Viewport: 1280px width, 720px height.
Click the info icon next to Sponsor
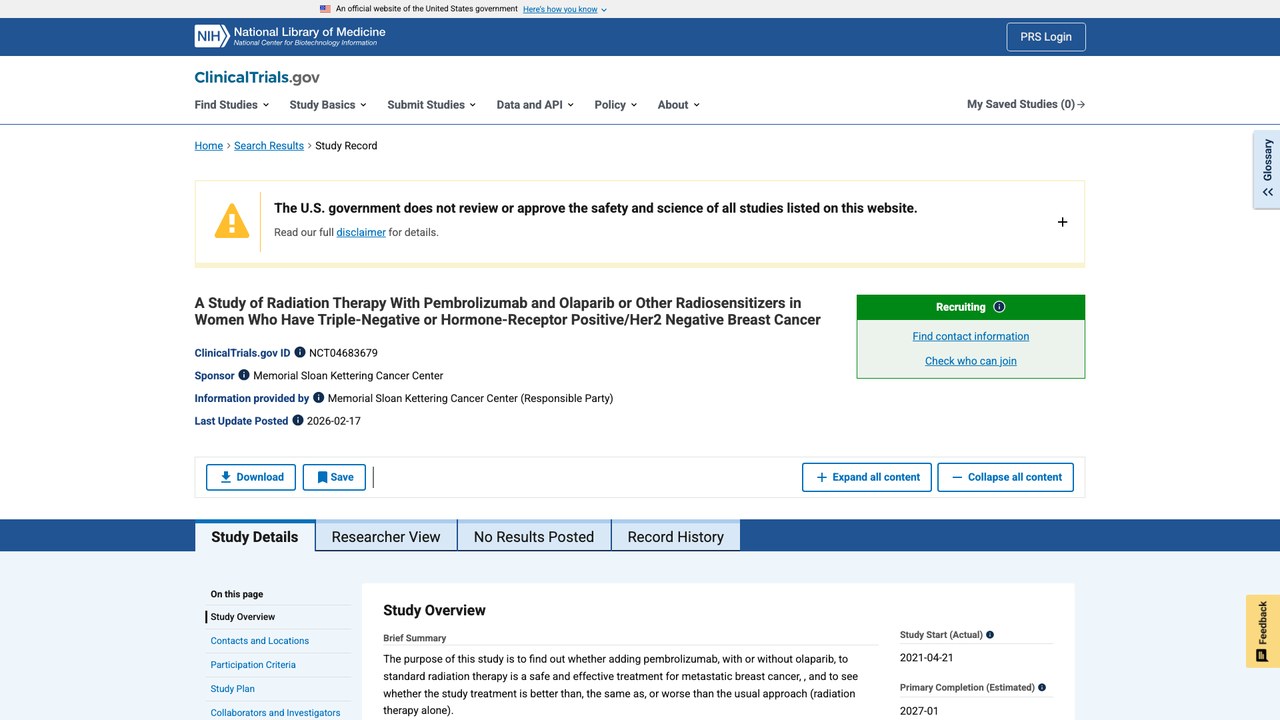[x=244, y=375]
